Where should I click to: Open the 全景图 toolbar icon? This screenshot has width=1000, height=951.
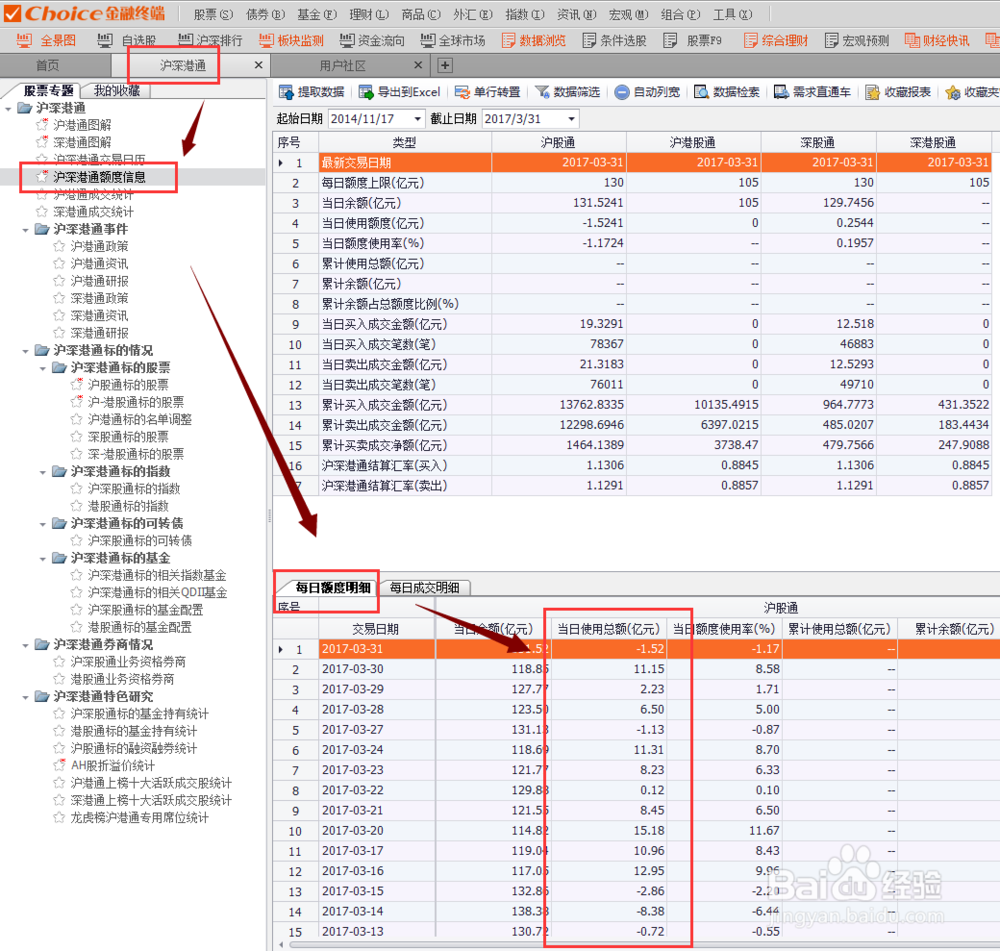click(24, 41)
